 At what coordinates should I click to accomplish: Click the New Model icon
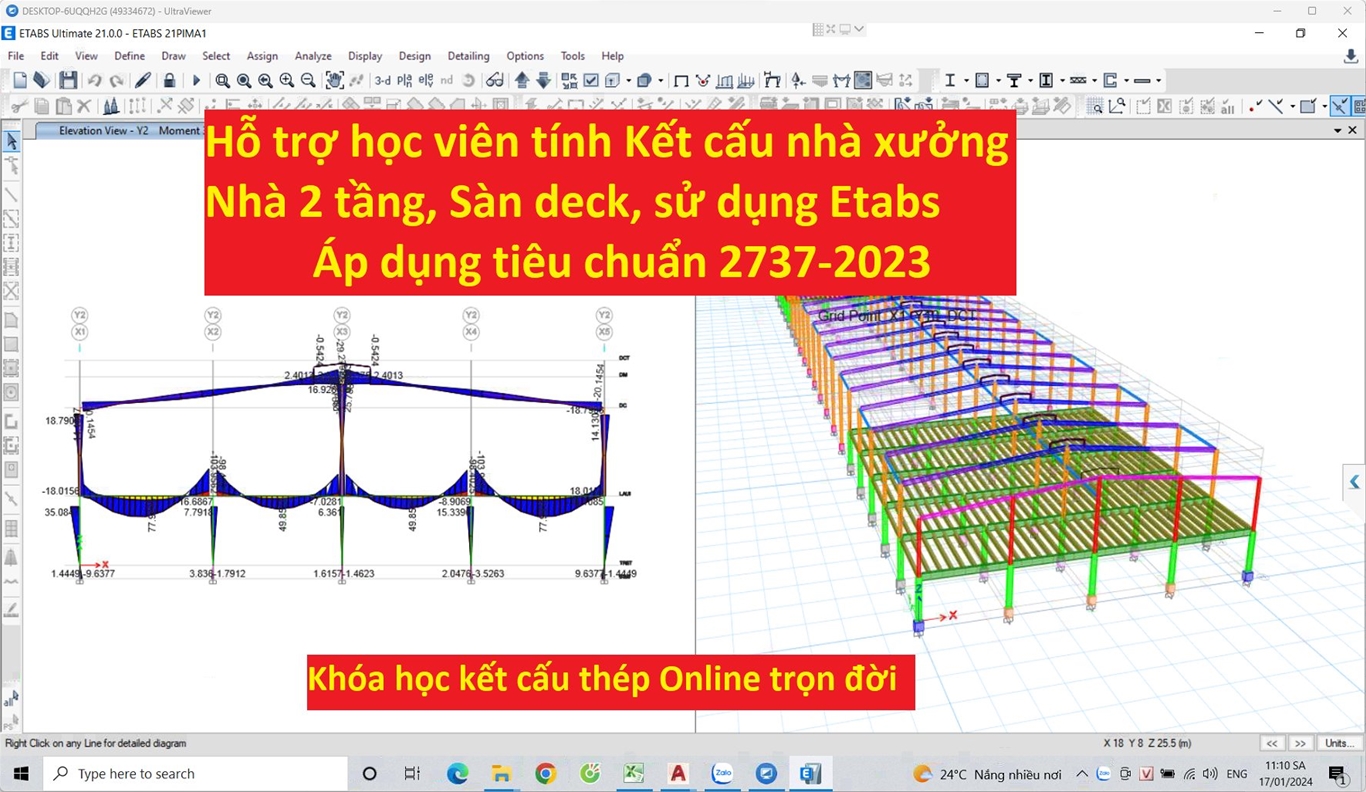(x=20, y=80)
